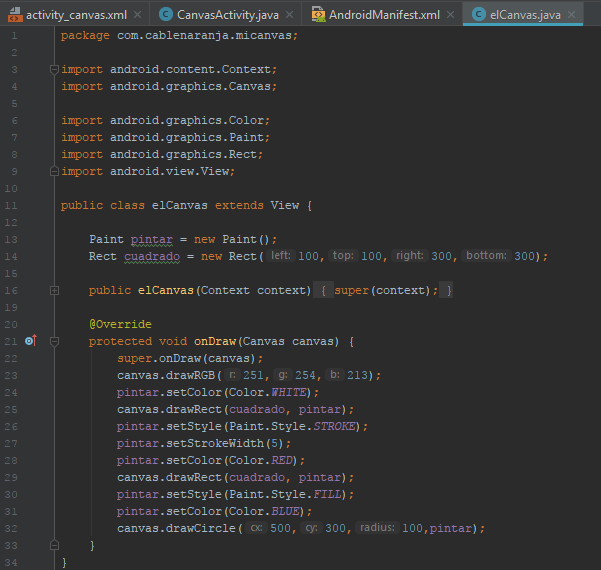Click the XML layout icon on activity_canvas.xml tab
This screenshot has width=601, height=570.
[x=15, y=15]
